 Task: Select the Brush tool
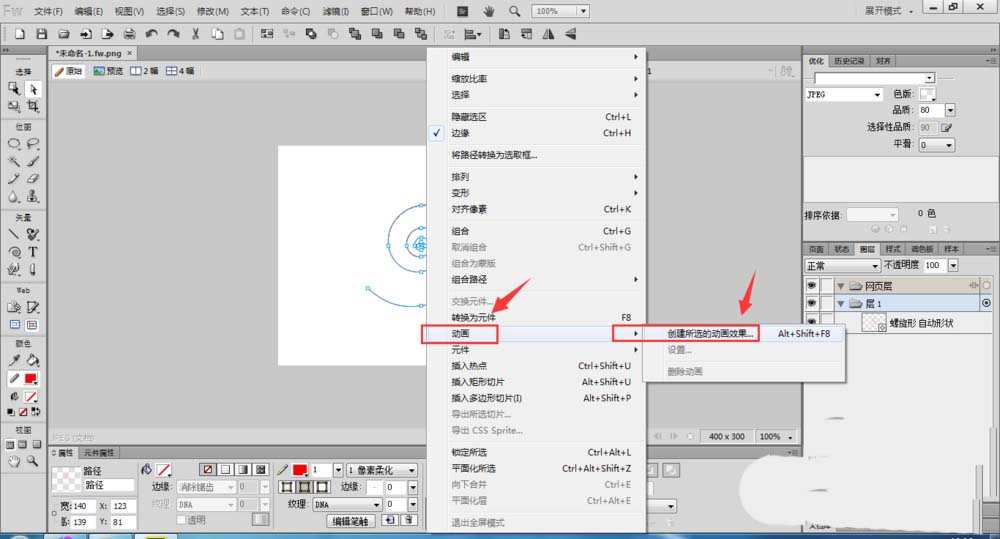[x=33, y=161]
